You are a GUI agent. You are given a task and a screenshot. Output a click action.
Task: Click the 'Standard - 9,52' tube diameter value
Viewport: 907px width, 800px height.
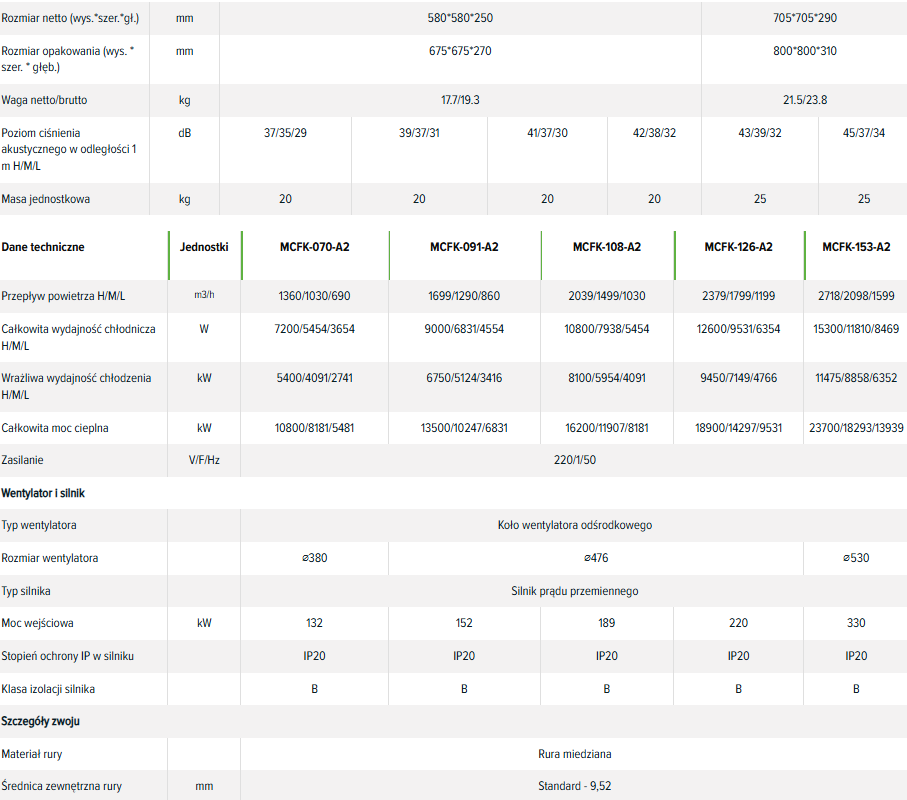point(574,786)
